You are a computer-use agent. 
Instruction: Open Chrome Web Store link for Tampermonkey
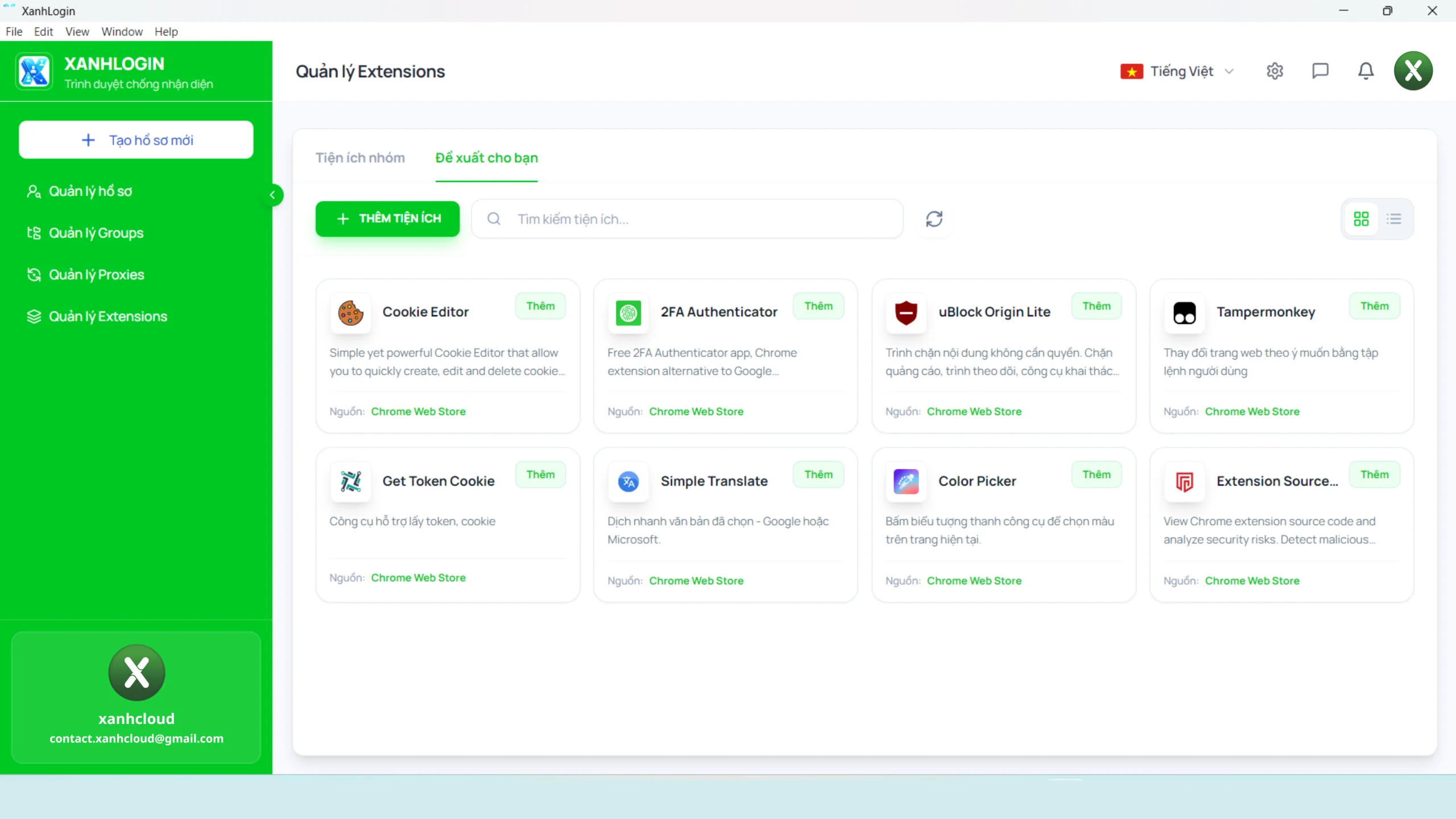point(1252,411)
